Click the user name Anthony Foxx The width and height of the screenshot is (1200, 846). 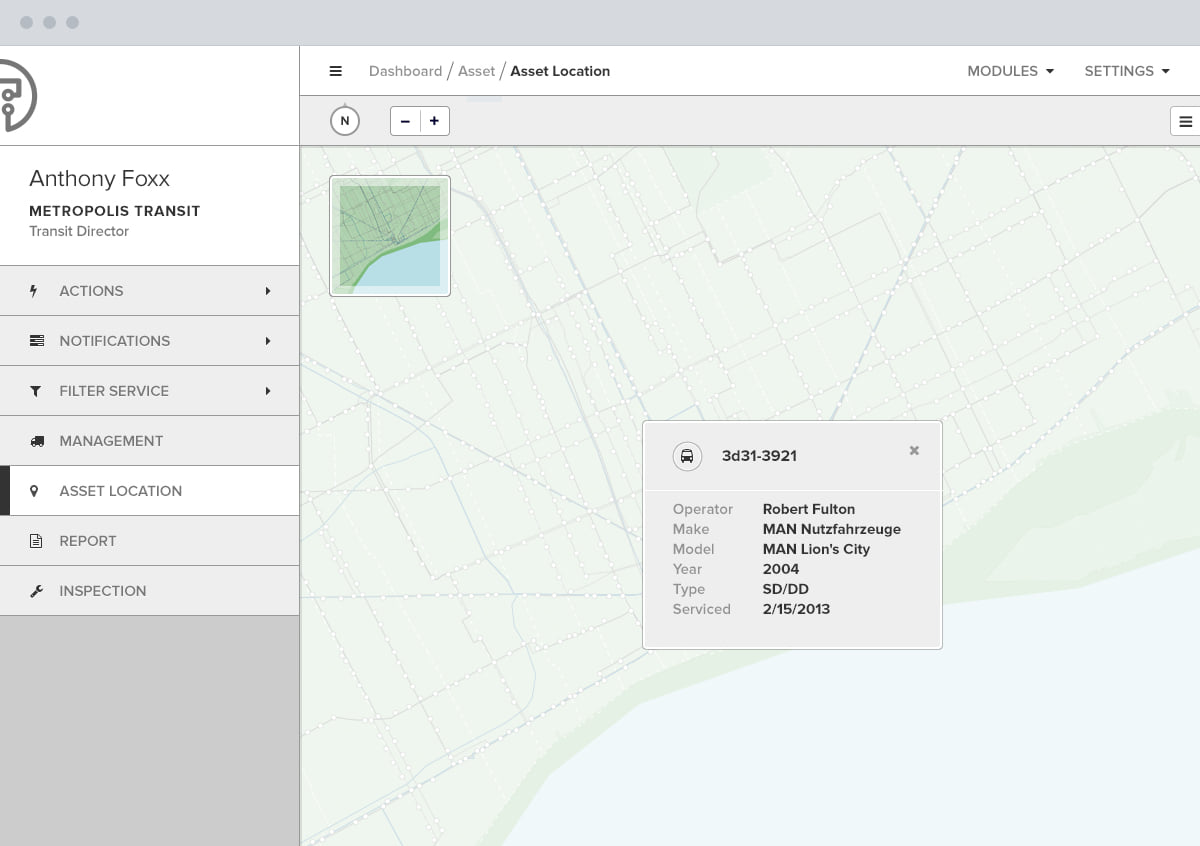click(x=99, y=179)
